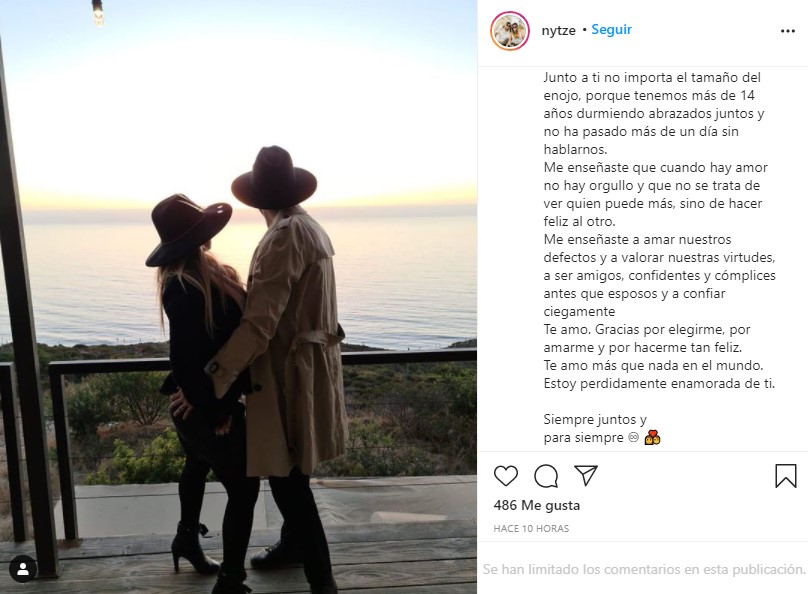
Task: Share post using paper plane icon
Action: click(x=586, y=475)
